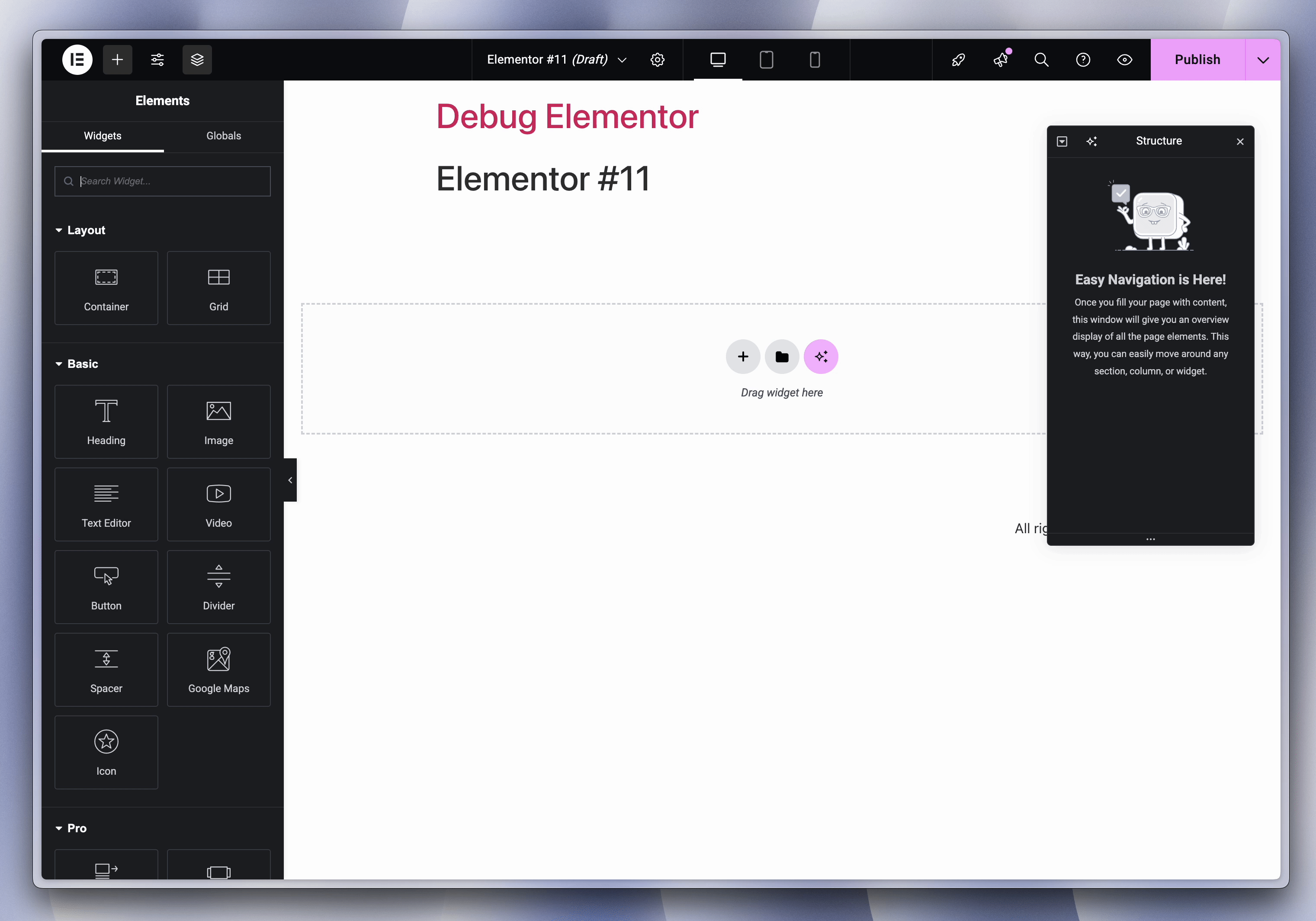Switch to mobile device preview
This screenshot has height=921, width=1316.
[x=815, y=60]
